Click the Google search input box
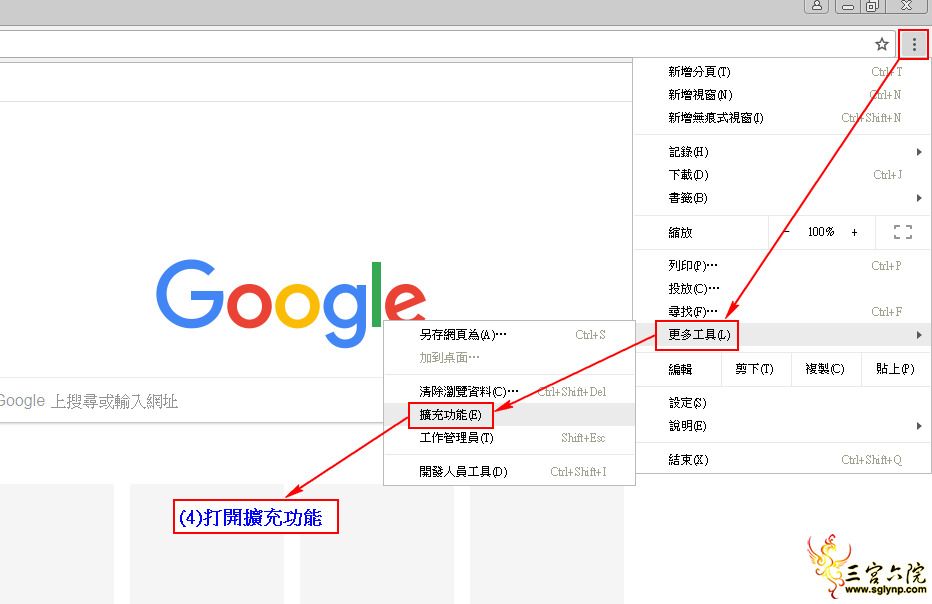 [190, 401]
